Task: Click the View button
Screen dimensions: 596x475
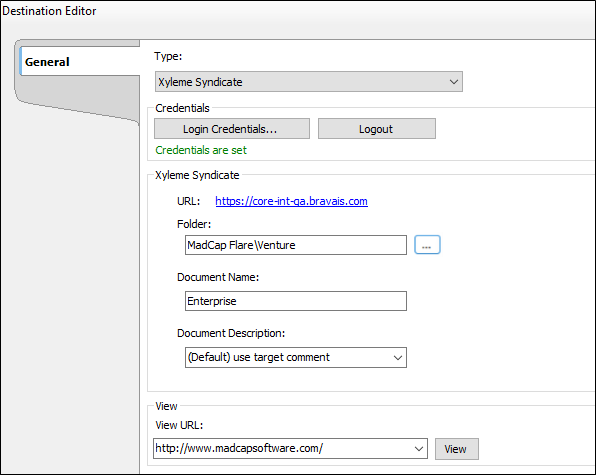Action: point(457,449)
